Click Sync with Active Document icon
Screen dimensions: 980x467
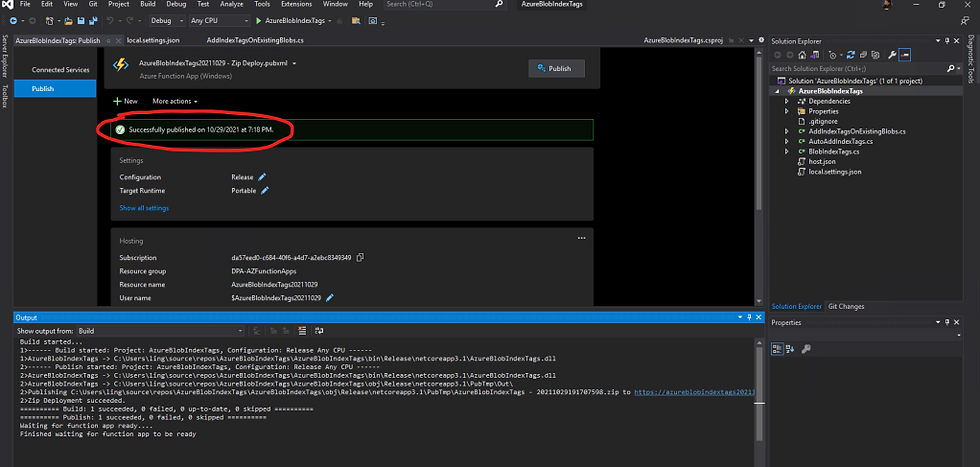tap(852, 55)
